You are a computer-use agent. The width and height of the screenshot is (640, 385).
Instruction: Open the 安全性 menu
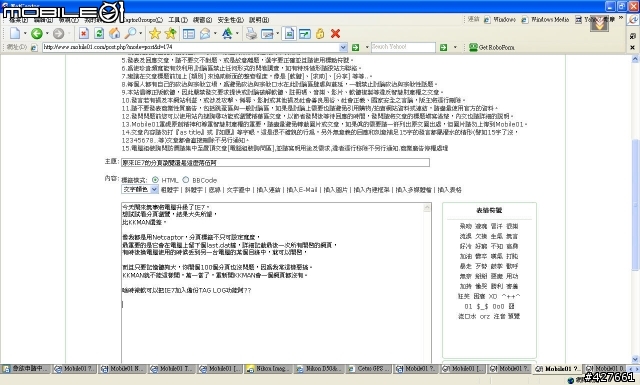[230, 20]
